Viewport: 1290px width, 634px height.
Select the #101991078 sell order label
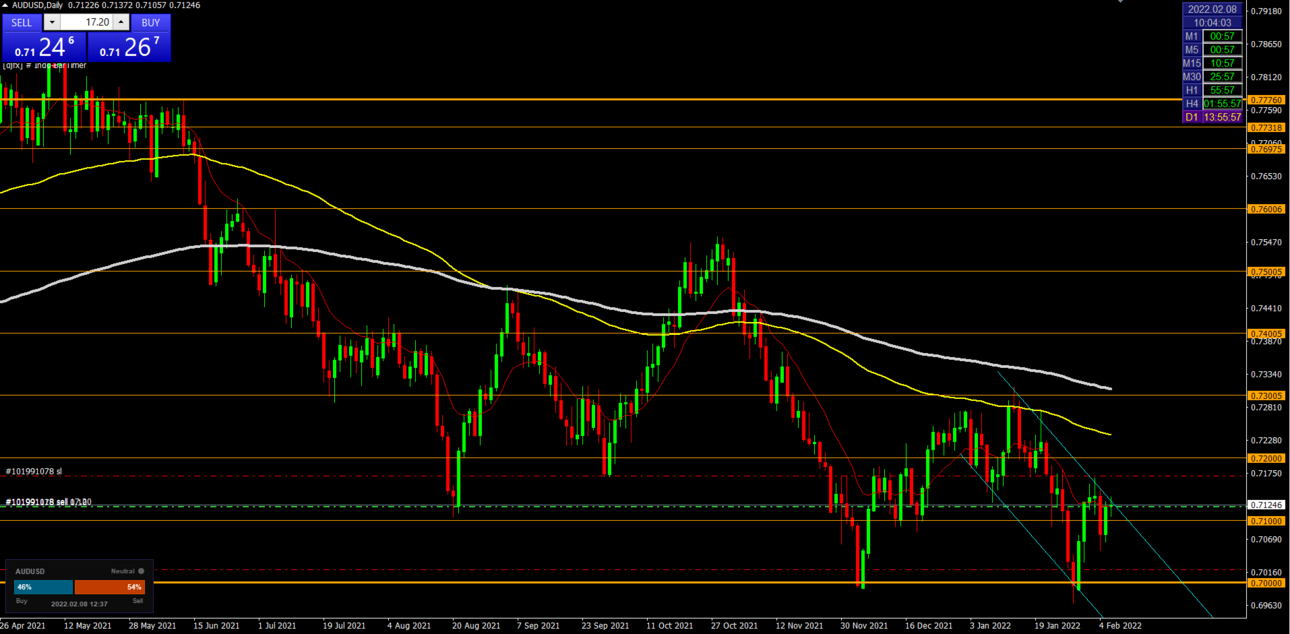(x=49, y=501)
